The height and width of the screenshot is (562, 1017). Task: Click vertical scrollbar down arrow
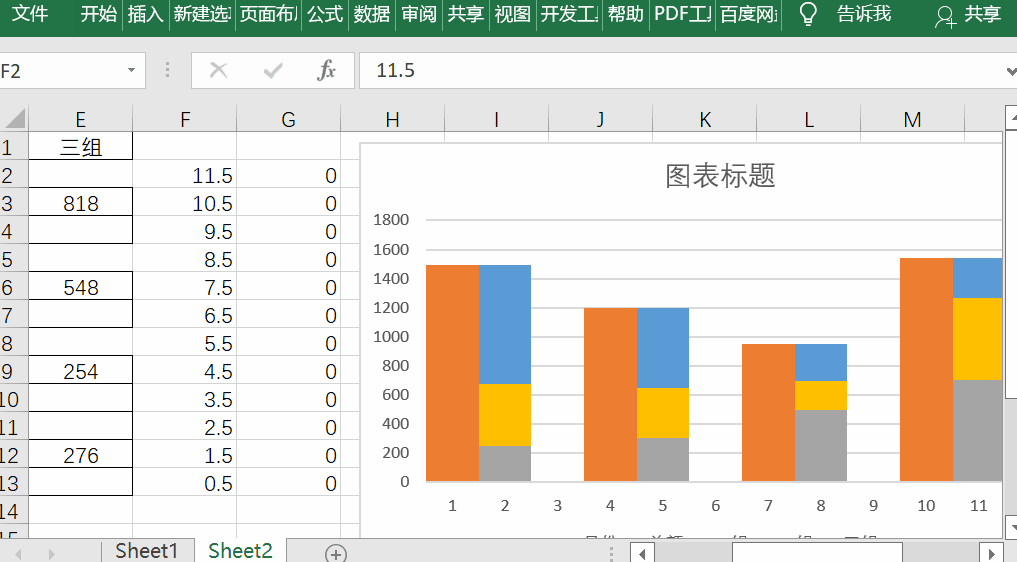click(1011, 526)
